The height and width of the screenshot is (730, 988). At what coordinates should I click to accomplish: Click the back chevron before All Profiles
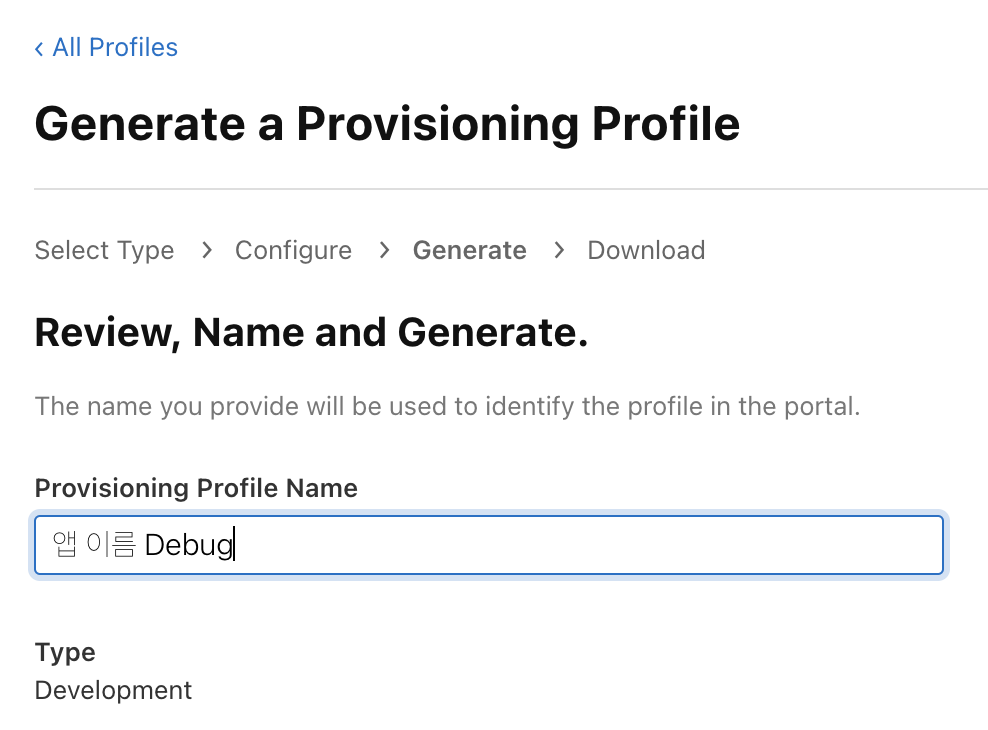point(39,48)
